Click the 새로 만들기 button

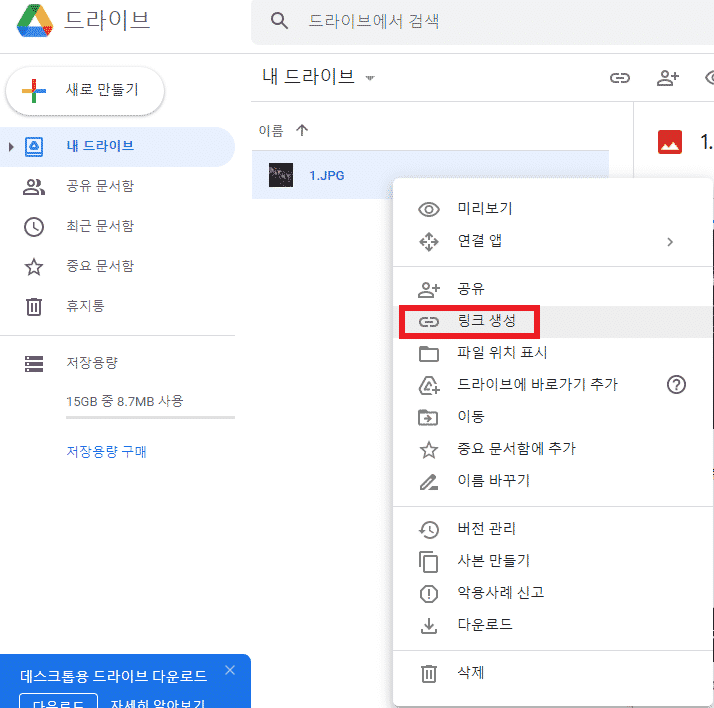(85, 91)
